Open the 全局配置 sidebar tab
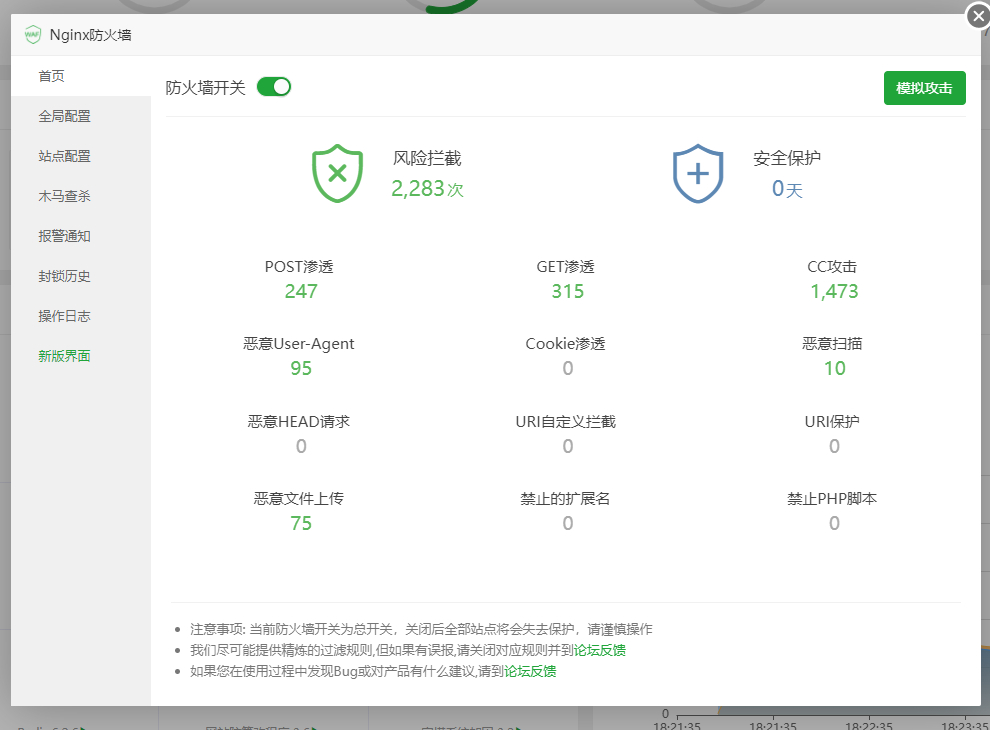Viewport: 990px width, 730px height. 65,116
